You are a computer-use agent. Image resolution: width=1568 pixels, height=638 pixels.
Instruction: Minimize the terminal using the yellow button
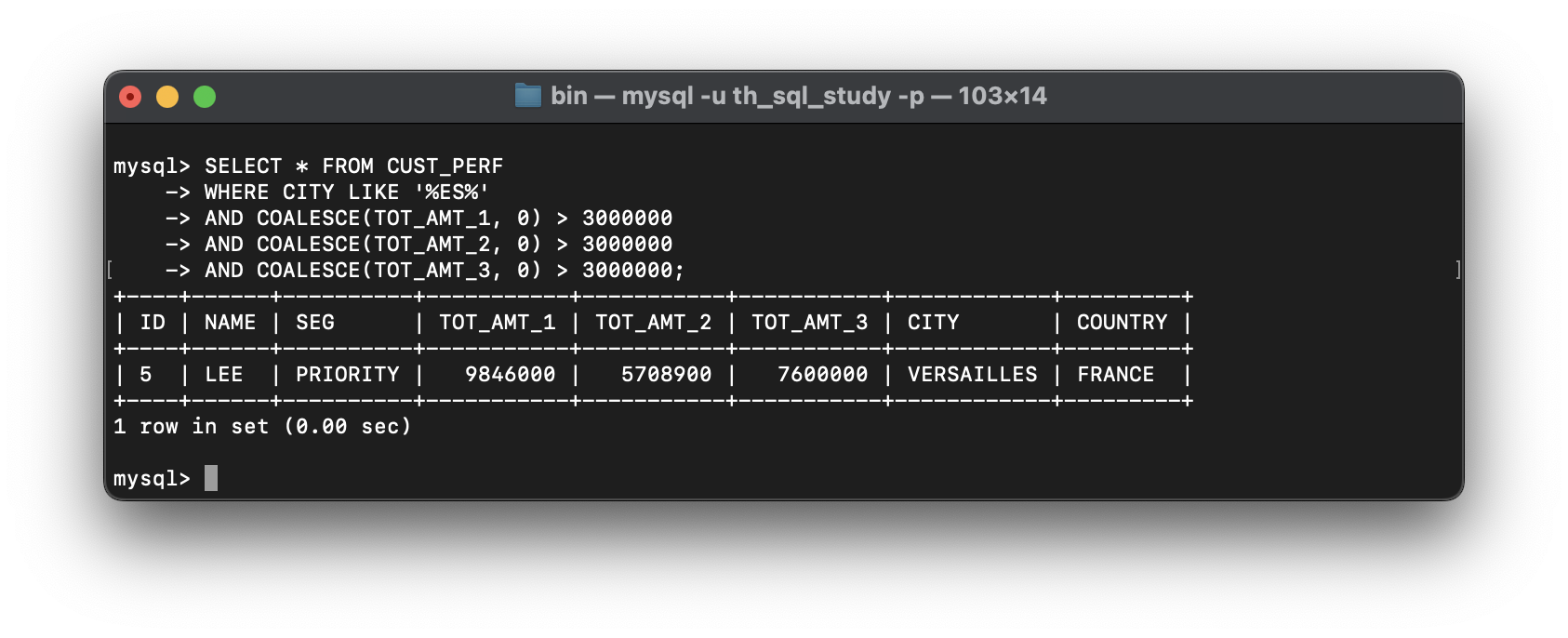pyautogui.click(x=167, y=97)
